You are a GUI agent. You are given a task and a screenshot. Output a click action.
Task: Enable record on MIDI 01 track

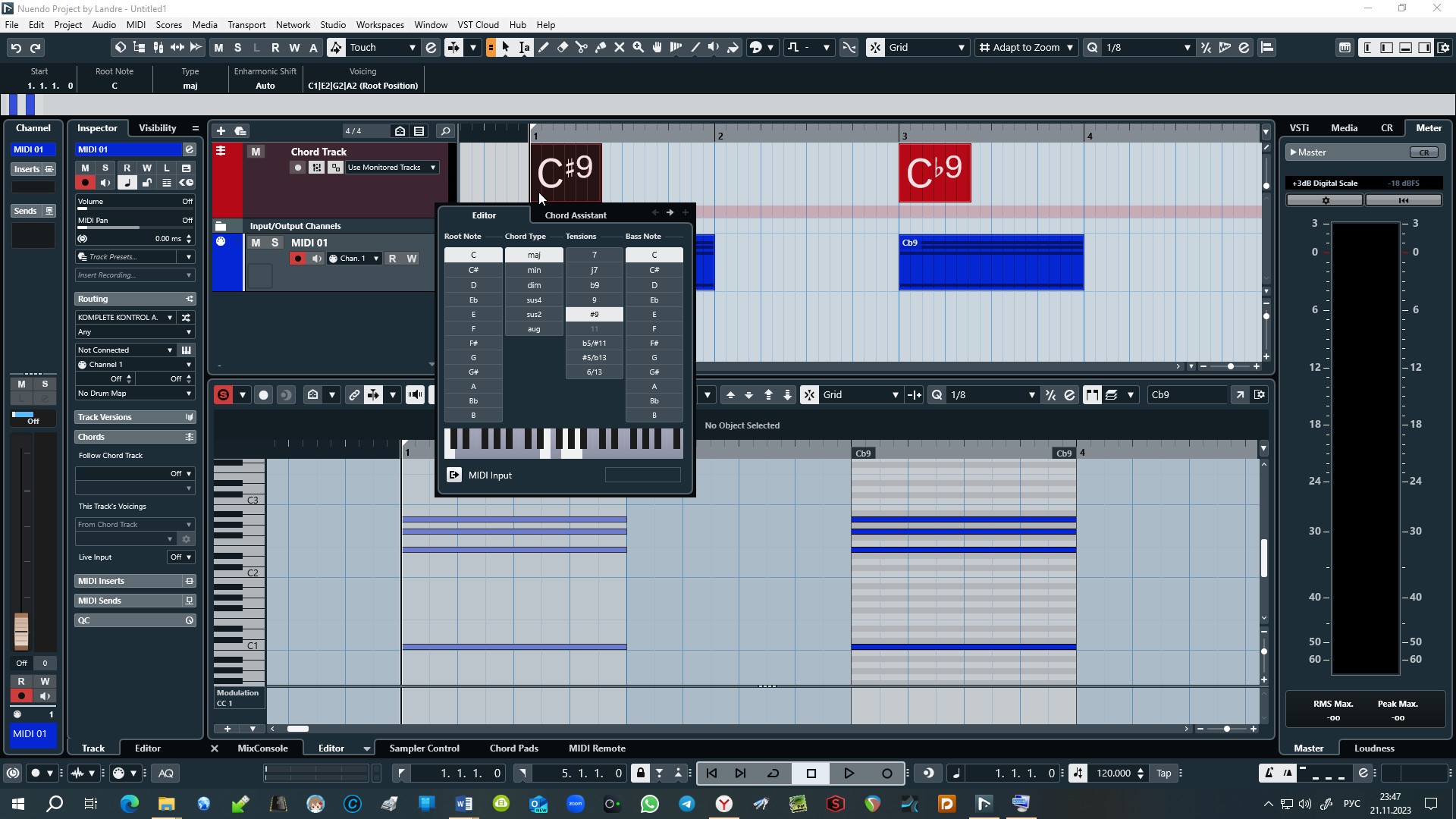[x=297, y=259]
